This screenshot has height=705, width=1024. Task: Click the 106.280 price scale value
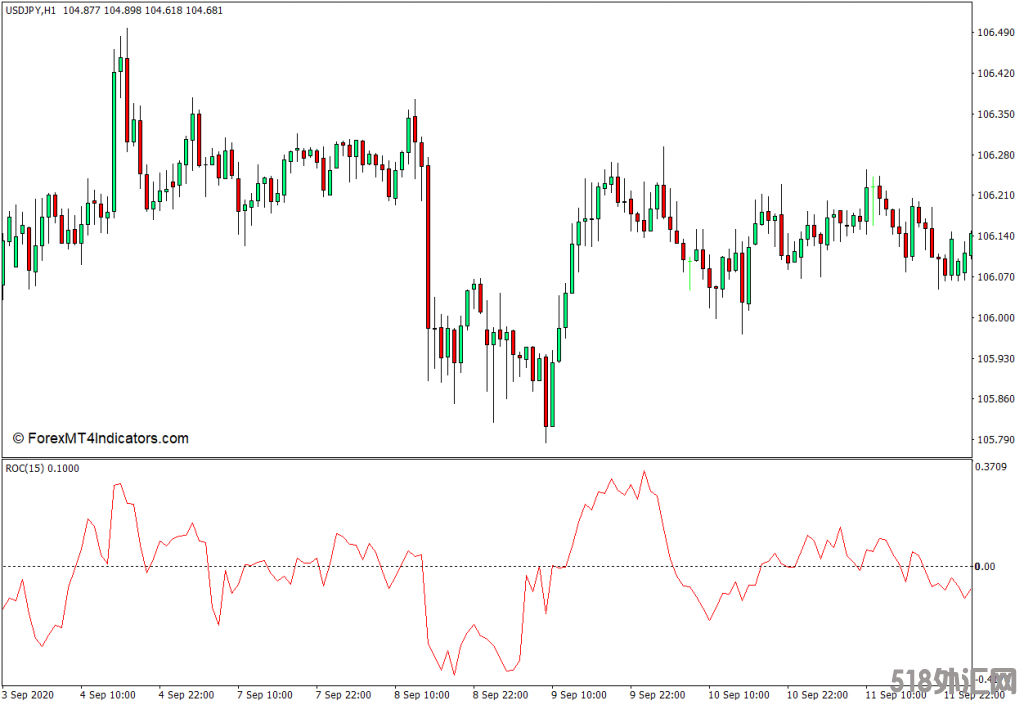point(996,155)
